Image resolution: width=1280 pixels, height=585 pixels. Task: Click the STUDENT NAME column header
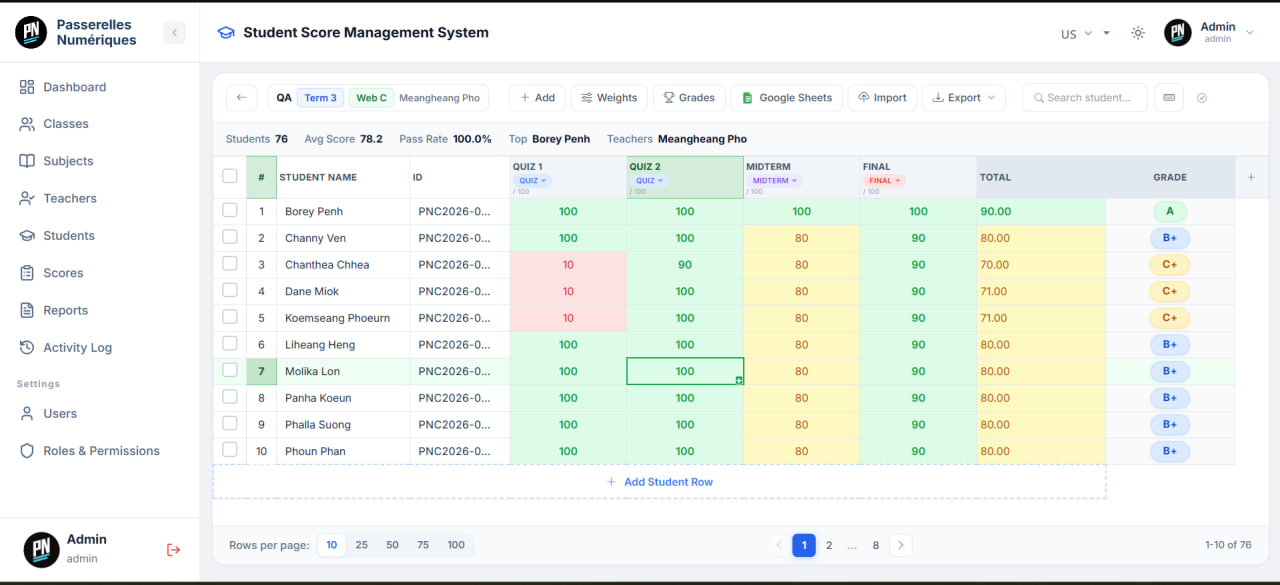(343, 177)
